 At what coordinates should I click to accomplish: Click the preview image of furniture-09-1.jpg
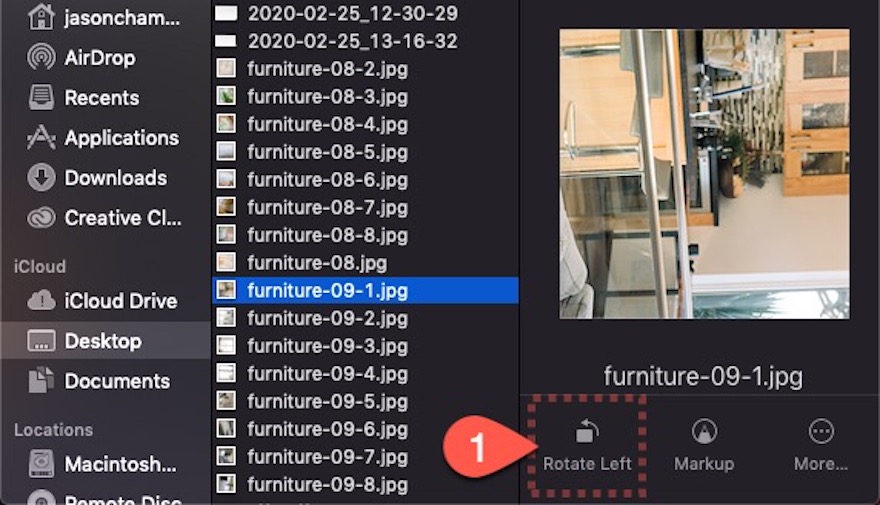coord(704,174)
